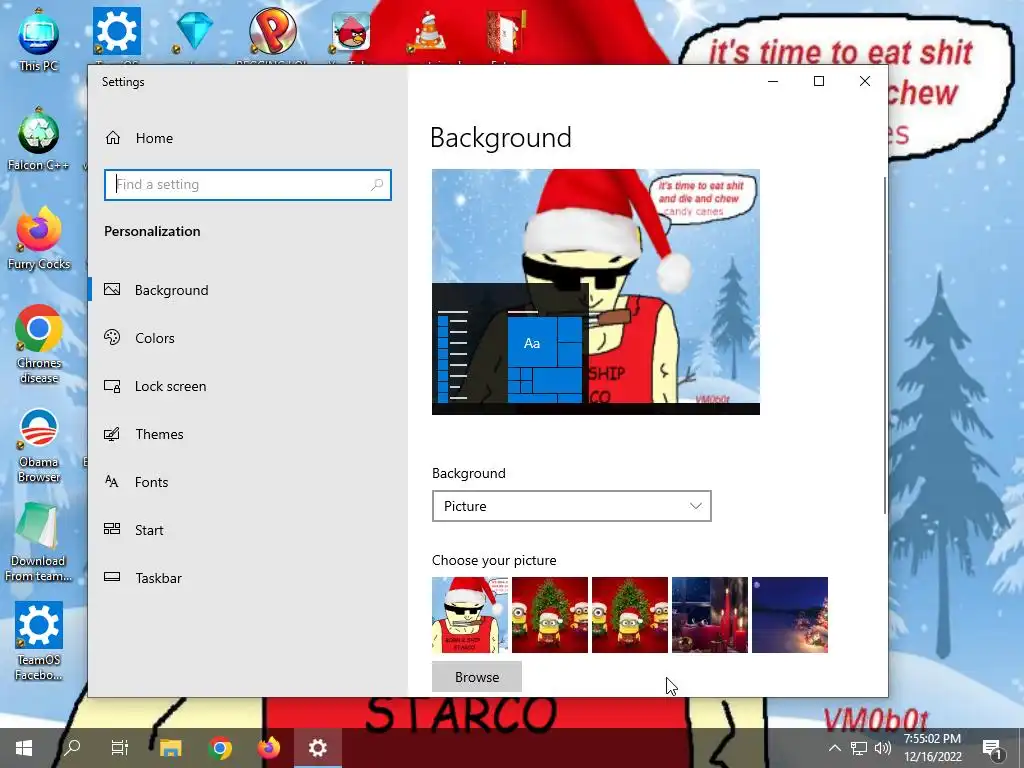Click the volume speaker tray icon

coord(882,748)
